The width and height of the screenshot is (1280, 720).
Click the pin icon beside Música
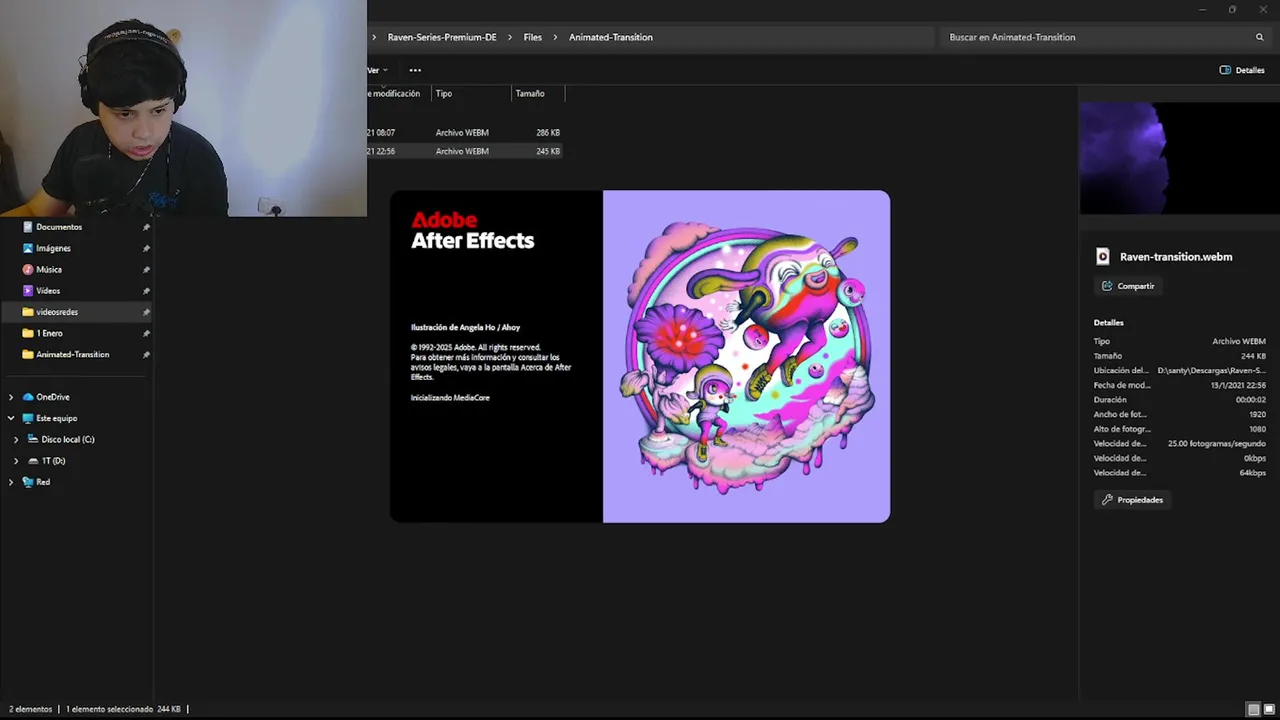click(146, 269)
